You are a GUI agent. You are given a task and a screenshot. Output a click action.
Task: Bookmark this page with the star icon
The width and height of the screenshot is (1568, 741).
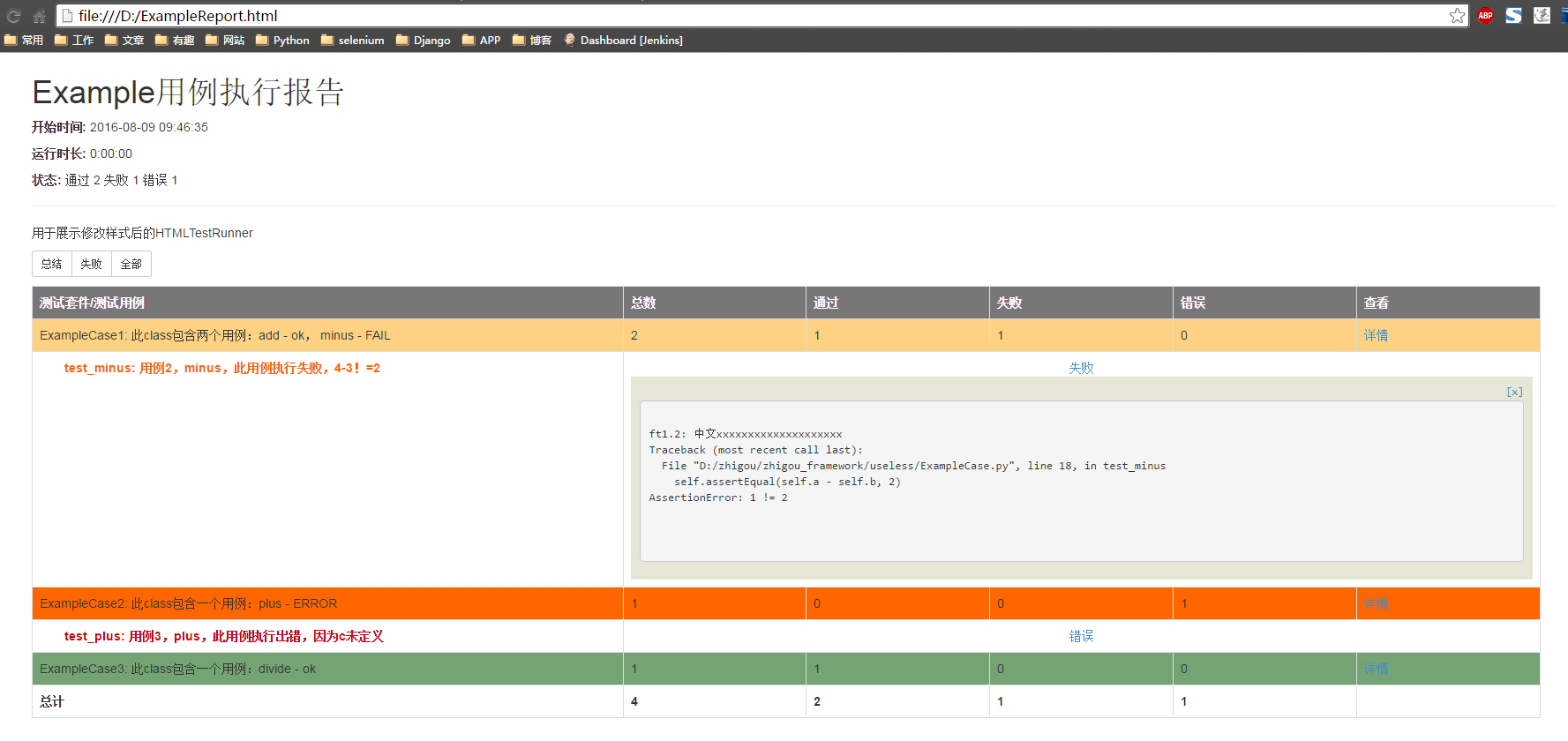[x=1457, y=16]
